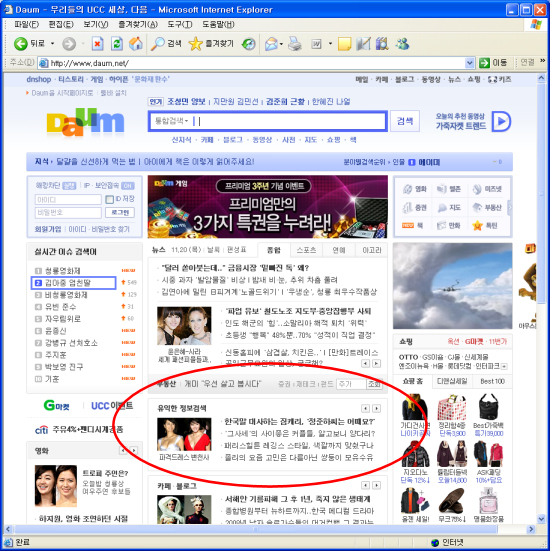Click the premium game event banner
550x551 pixels.
point(267,207)
